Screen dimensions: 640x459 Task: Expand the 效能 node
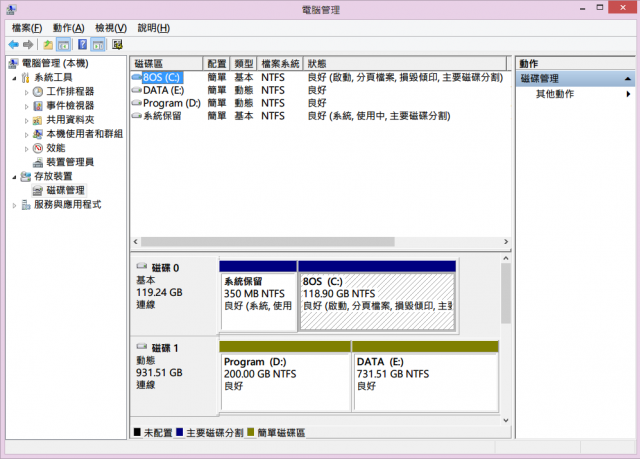[27, 149]
